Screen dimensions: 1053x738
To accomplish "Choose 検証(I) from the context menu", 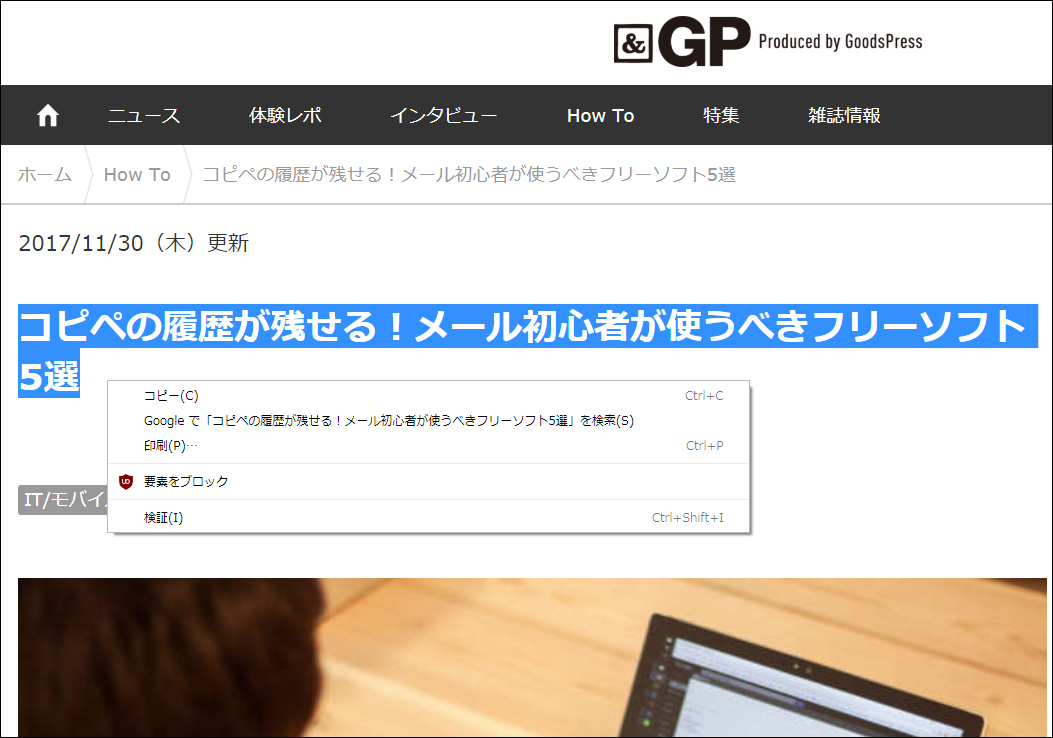I will point(428,518).
